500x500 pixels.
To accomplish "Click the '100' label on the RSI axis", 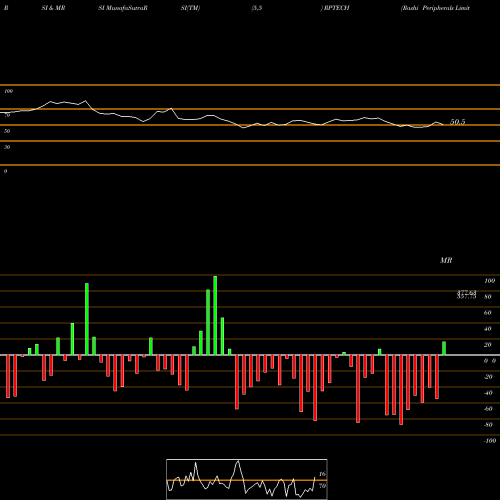I will [9, 91].
